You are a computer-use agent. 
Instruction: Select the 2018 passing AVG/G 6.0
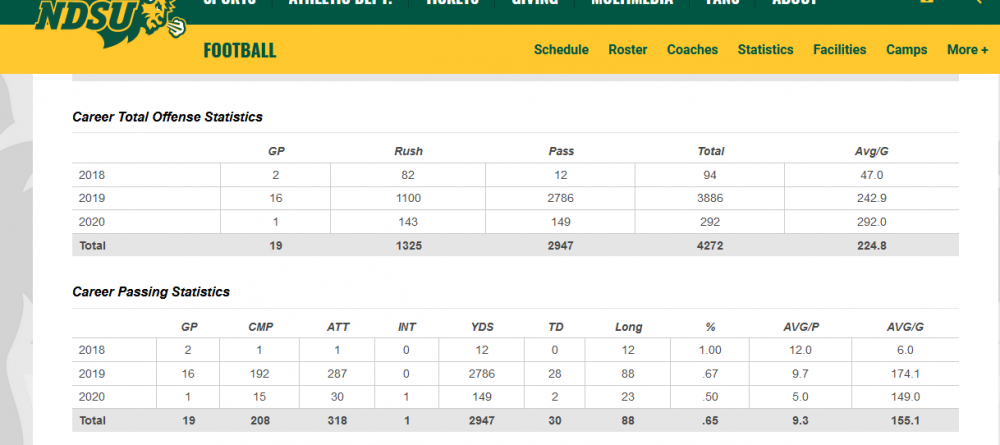[906, 350]
